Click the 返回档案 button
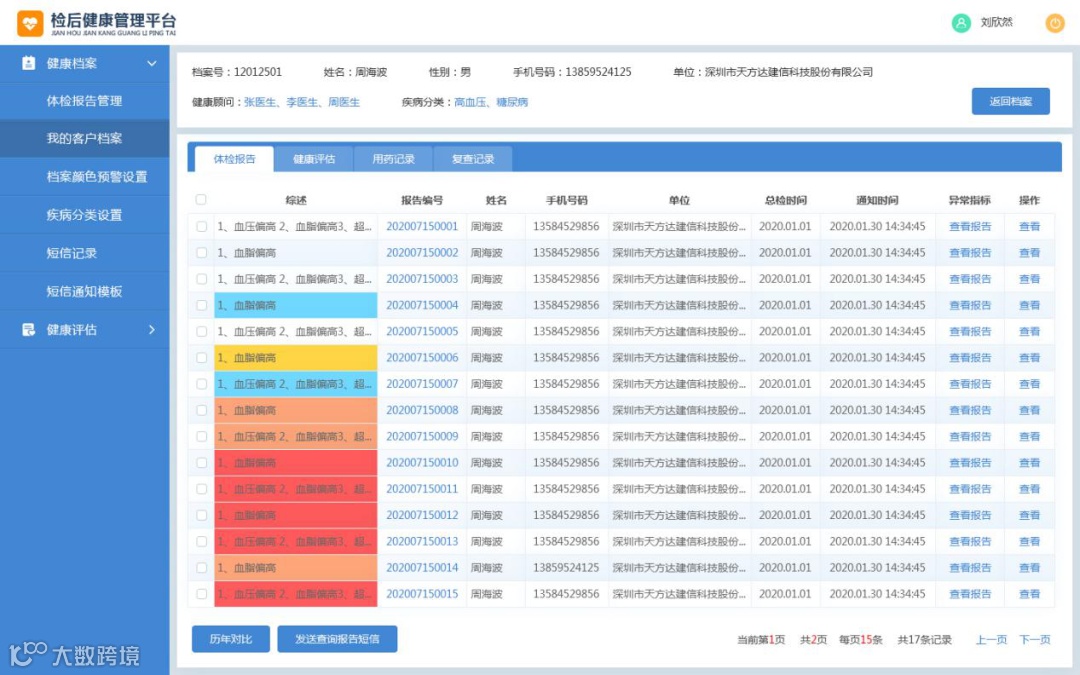This screenshot has height=675, width=1080. pos(1010,101)
